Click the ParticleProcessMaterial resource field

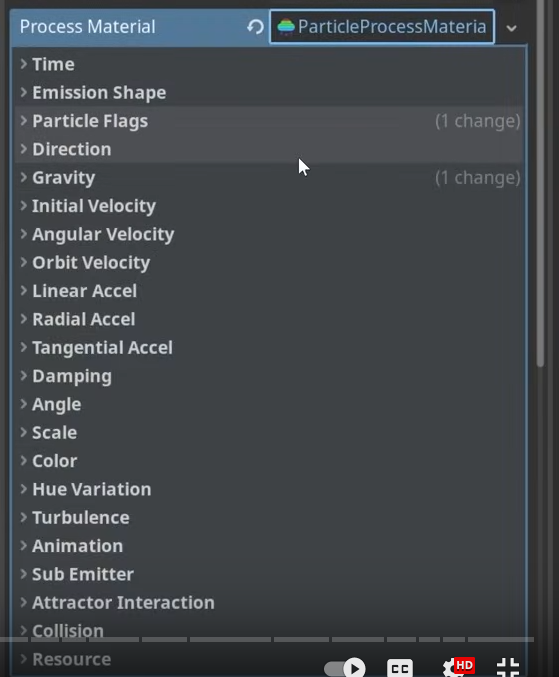point(382,27)
